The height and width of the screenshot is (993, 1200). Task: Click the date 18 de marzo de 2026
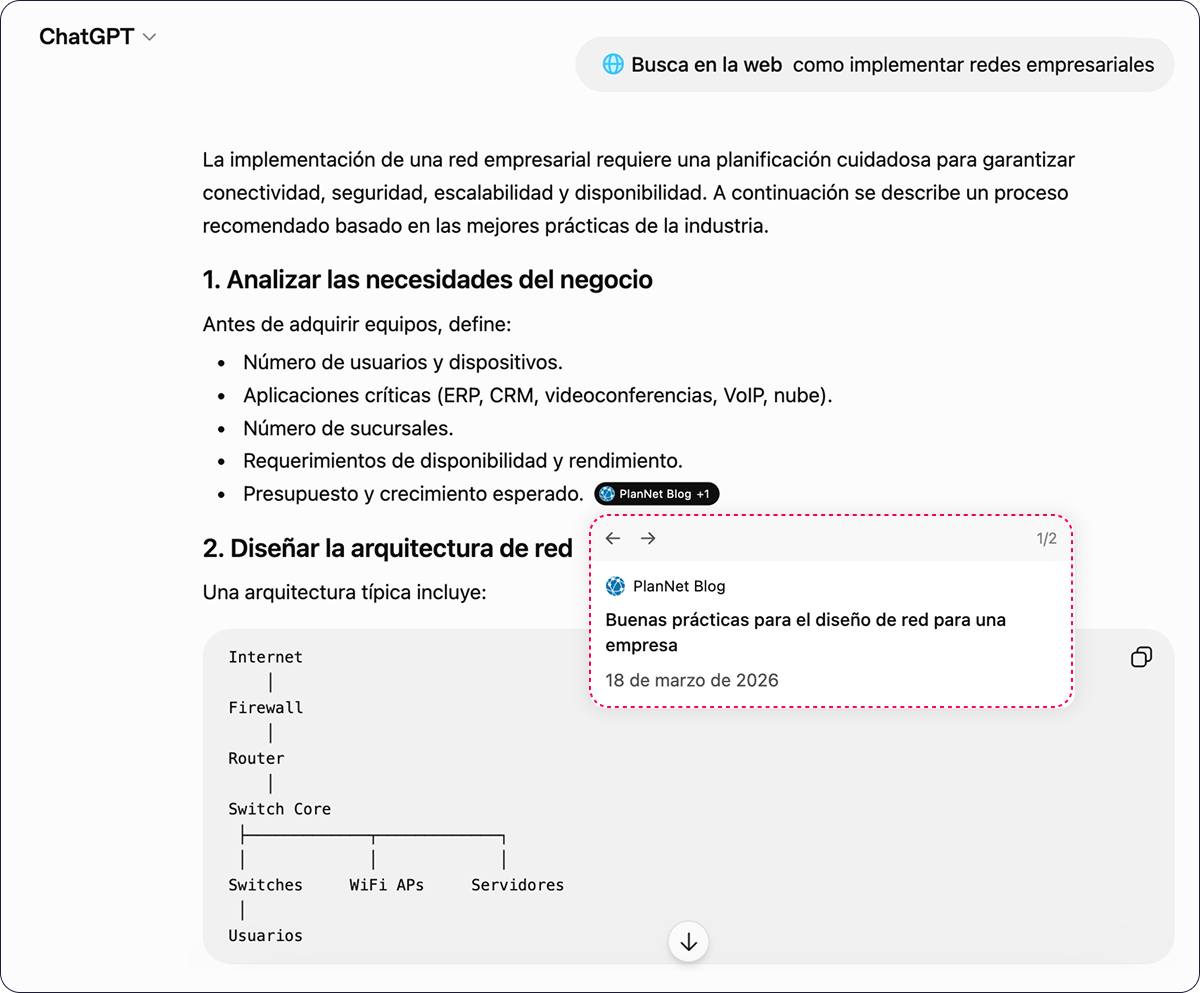point(692,680)
